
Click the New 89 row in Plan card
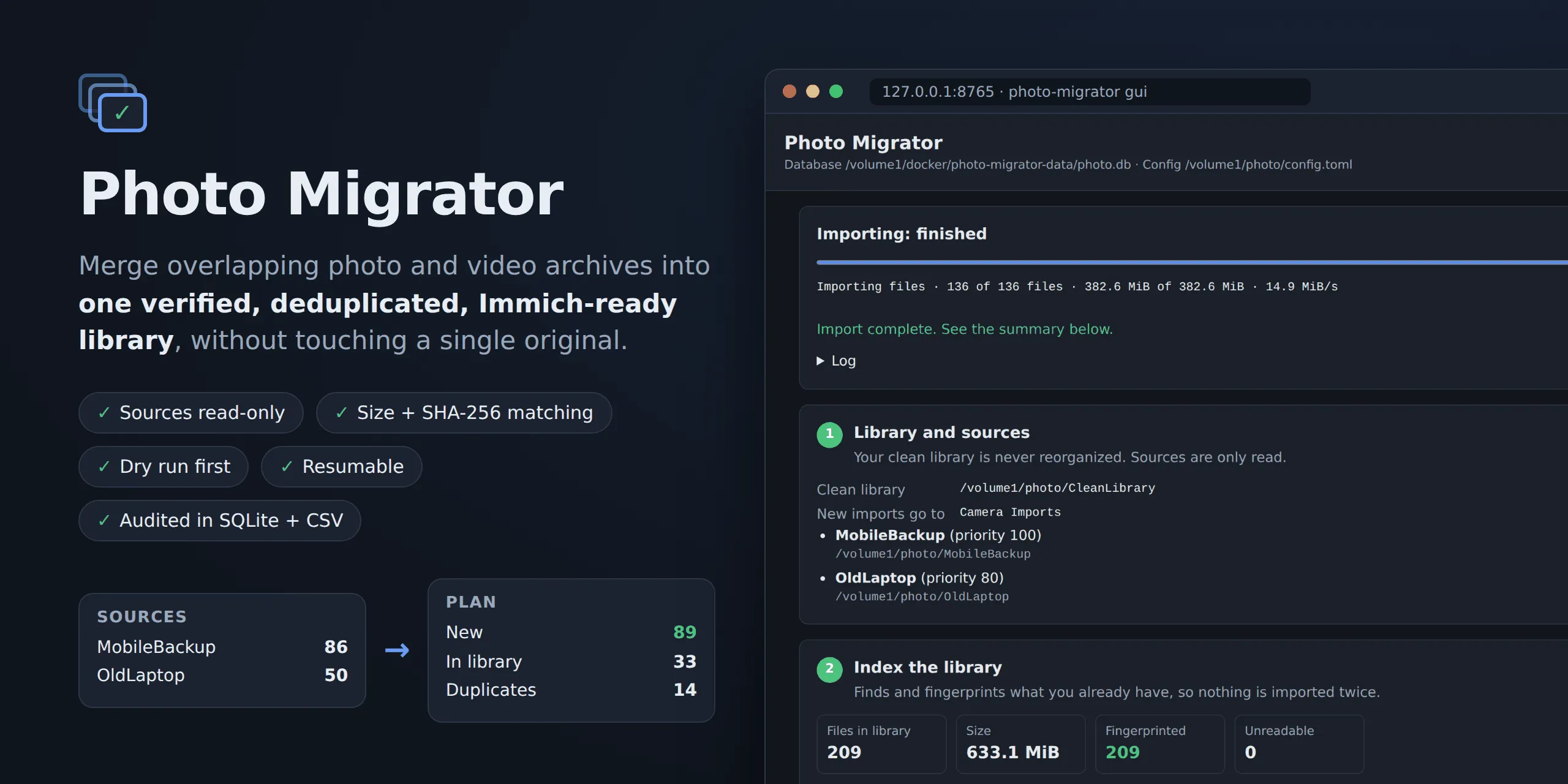571,632
